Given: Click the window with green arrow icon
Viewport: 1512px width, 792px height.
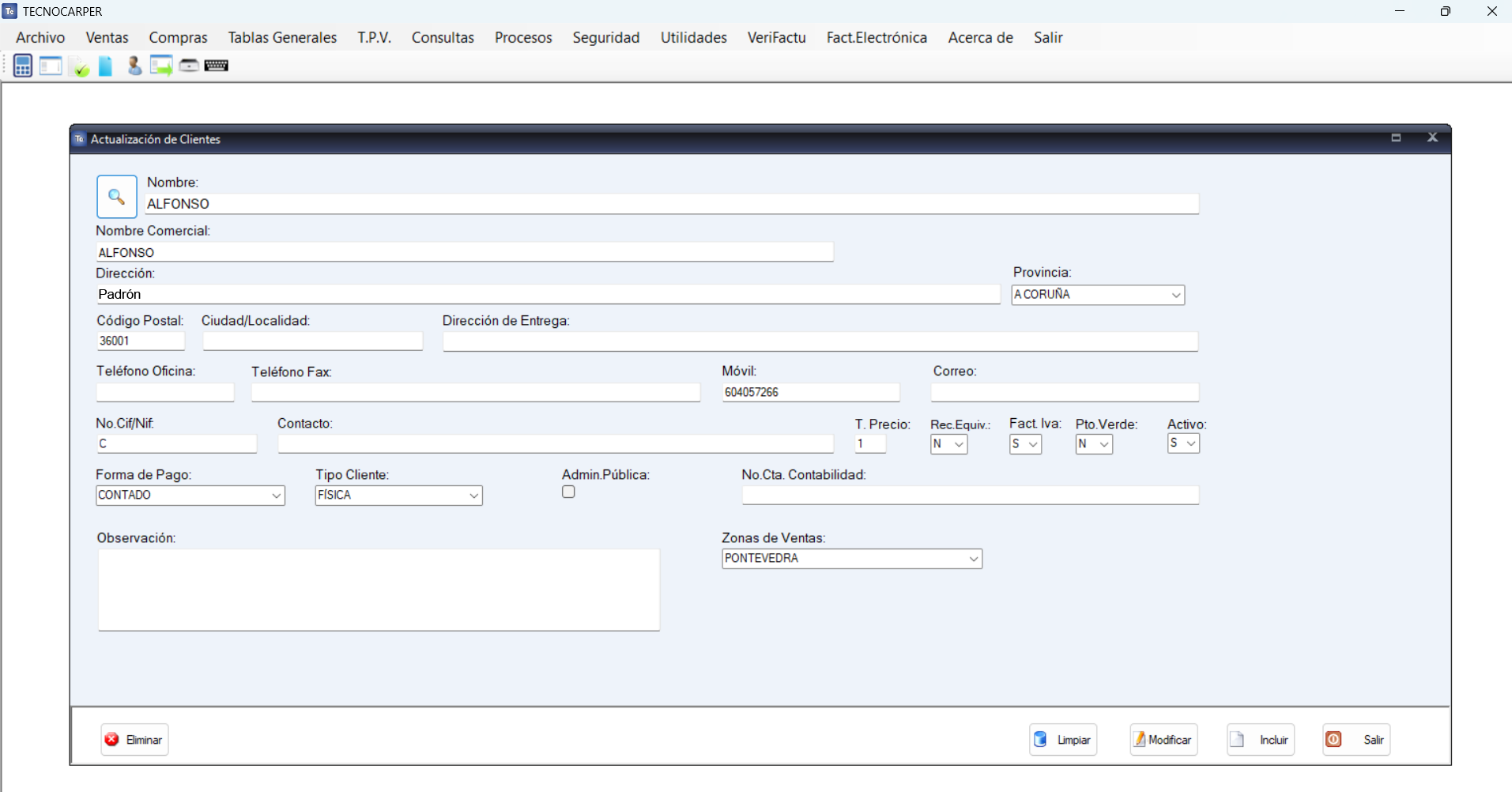Looking at the screenshot, I should [161, 66].
